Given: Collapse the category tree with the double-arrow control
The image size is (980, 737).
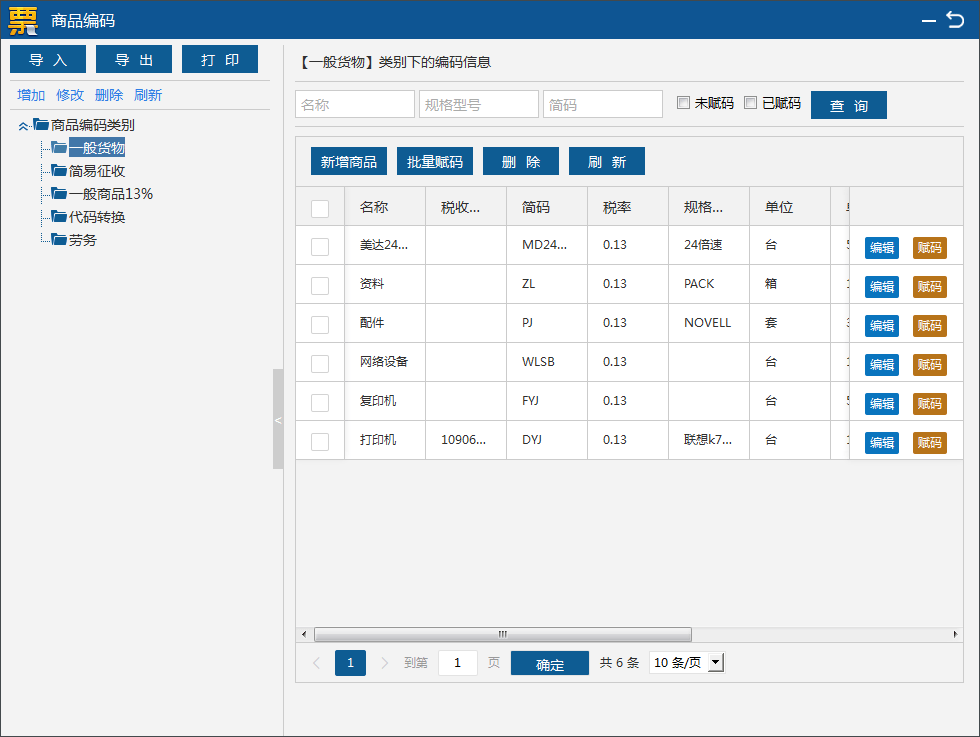Looking at the screenshot, I should click(x=22, y=124).
